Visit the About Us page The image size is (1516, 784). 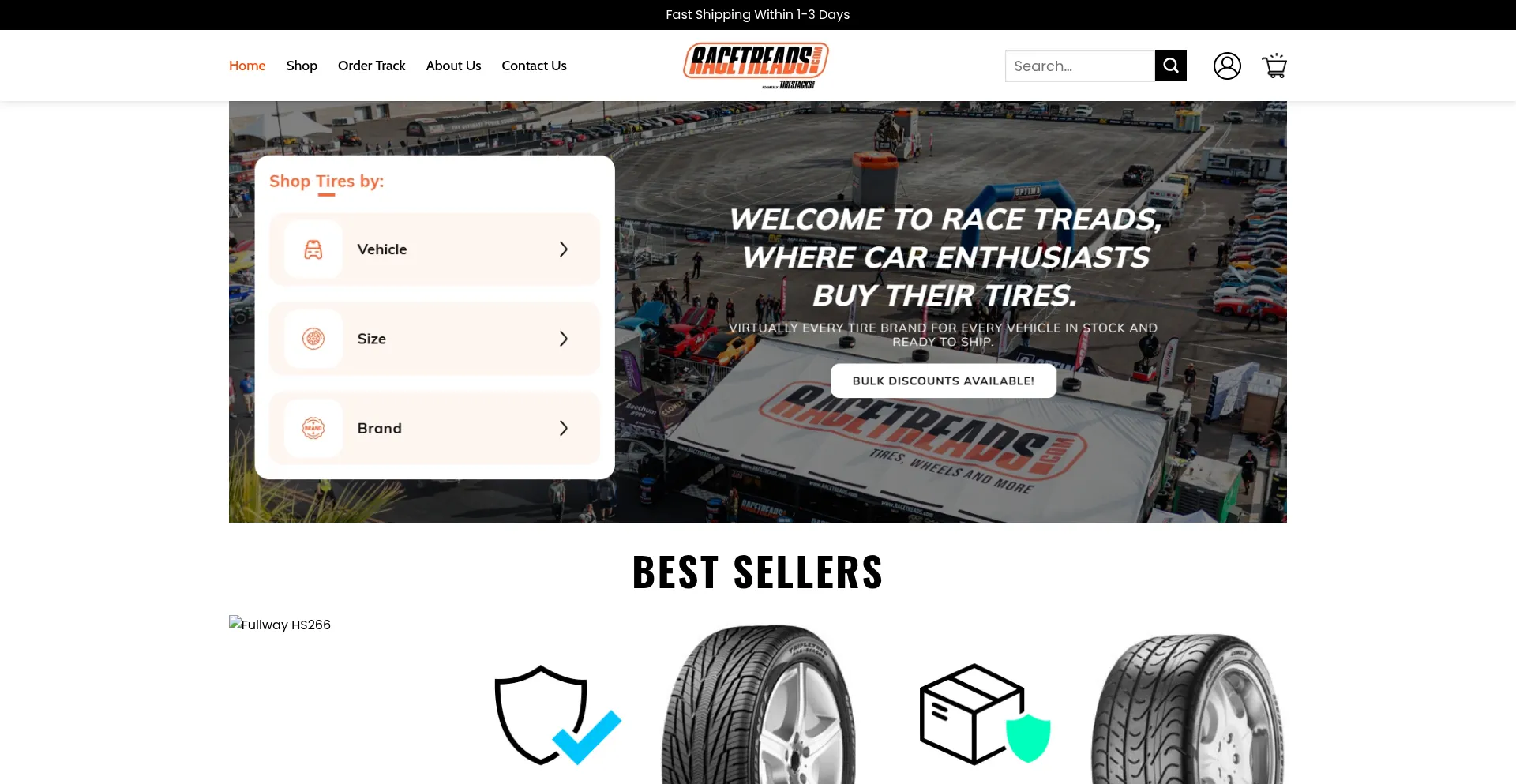pos(453,66)
